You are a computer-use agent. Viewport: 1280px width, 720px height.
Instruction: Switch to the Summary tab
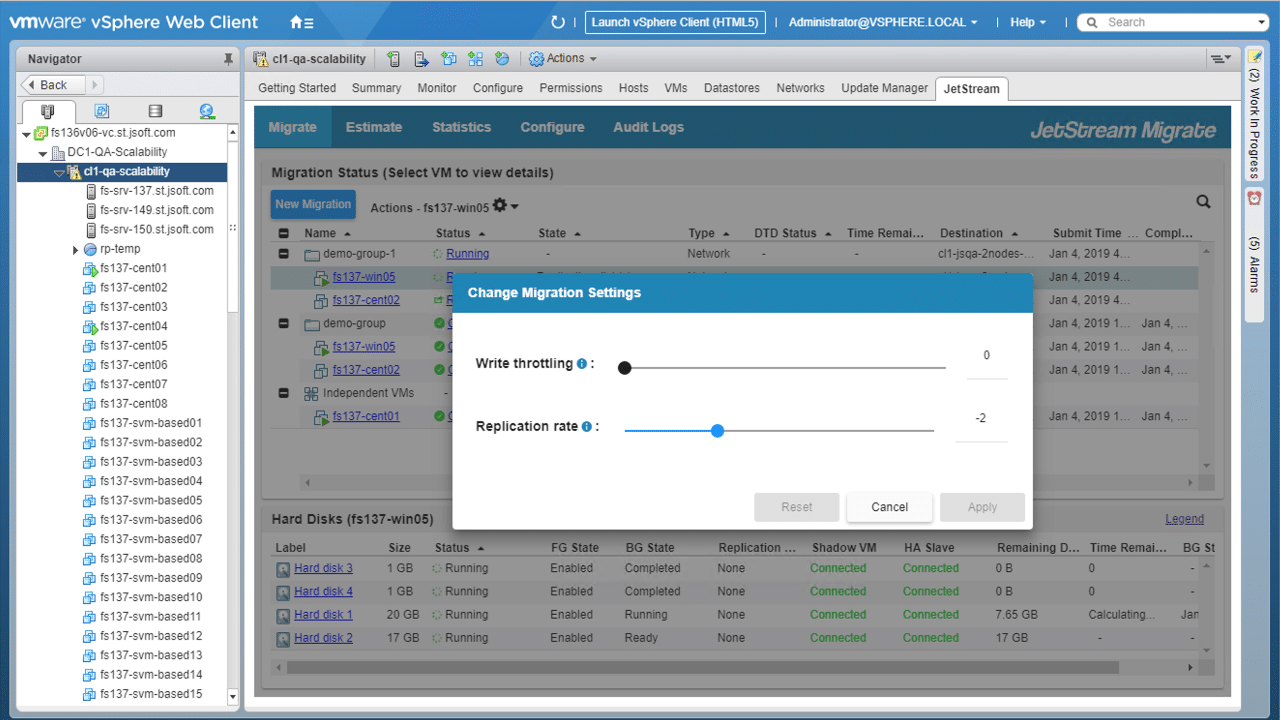(x=376, y=88)
